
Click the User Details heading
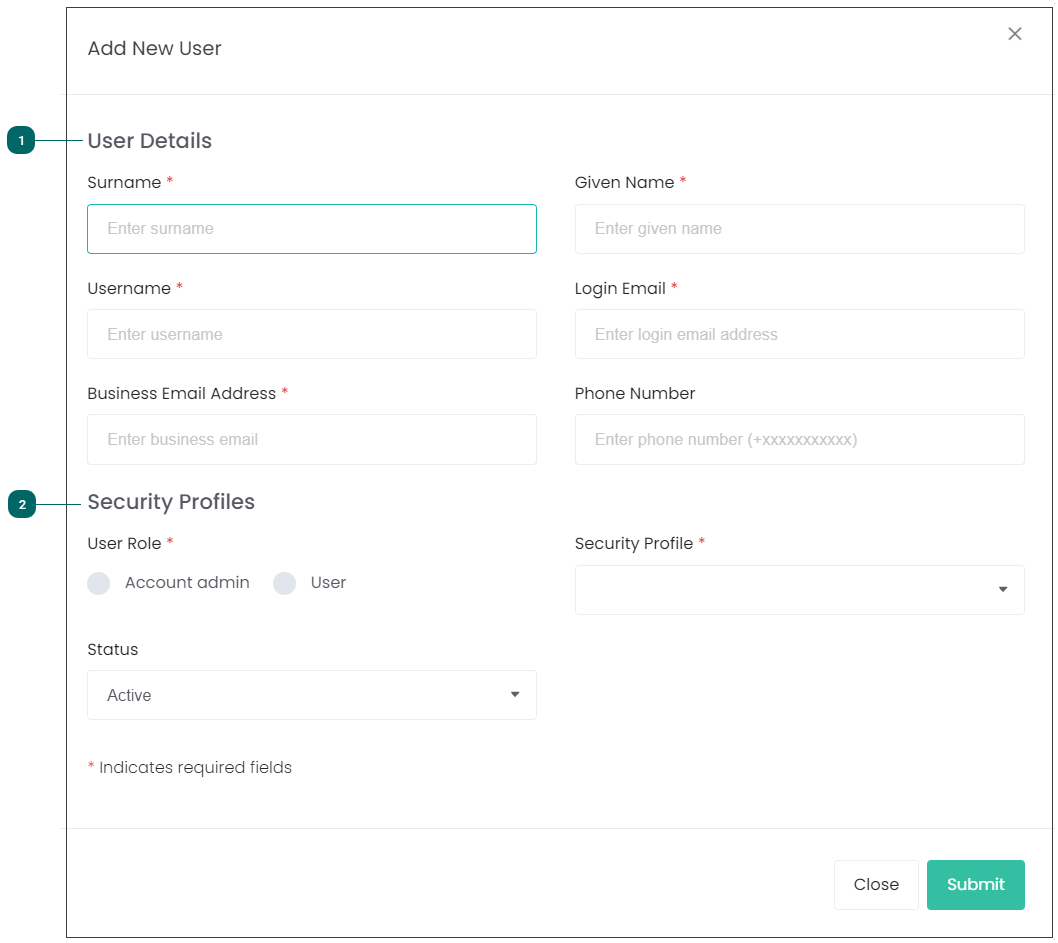150,140
